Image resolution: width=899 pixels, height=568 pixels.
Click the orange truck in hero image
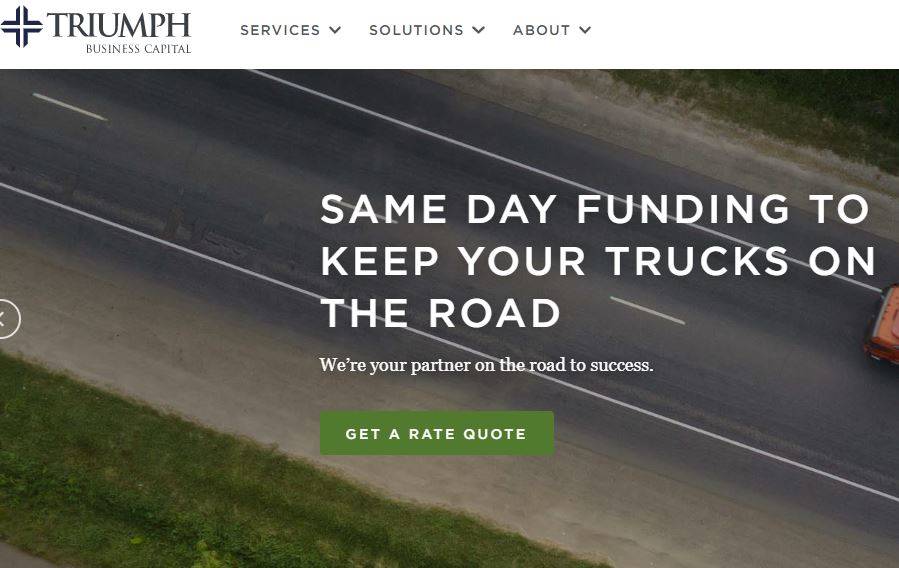click(x=883, y=324)
